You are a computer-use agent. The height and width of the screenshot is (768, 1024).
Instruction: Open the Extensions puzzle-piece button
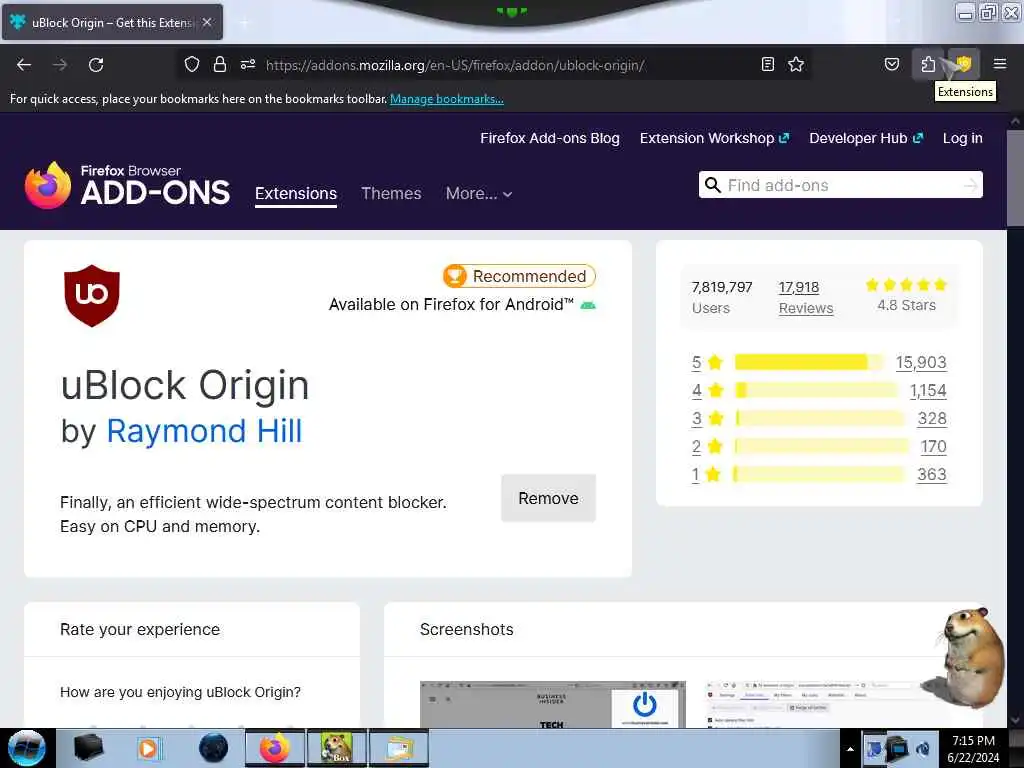click(928, 64)
